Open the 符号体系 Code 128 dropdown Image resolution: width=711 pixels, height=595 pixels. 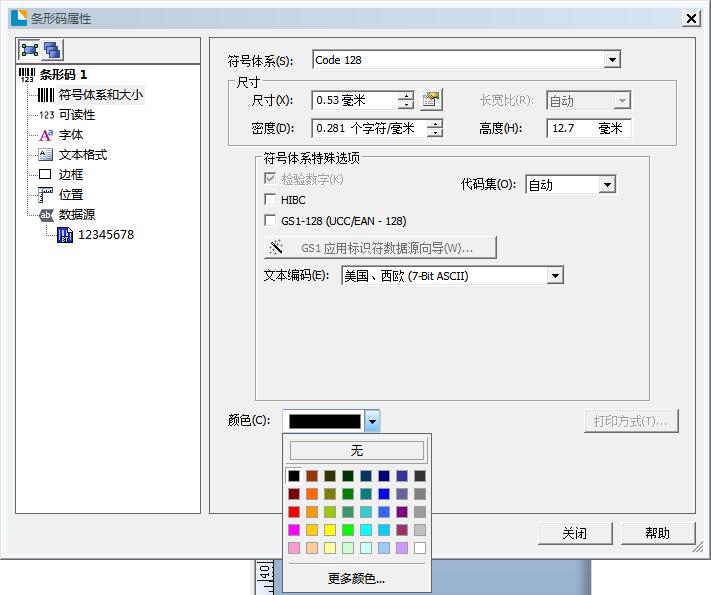[x=612, y=60]
